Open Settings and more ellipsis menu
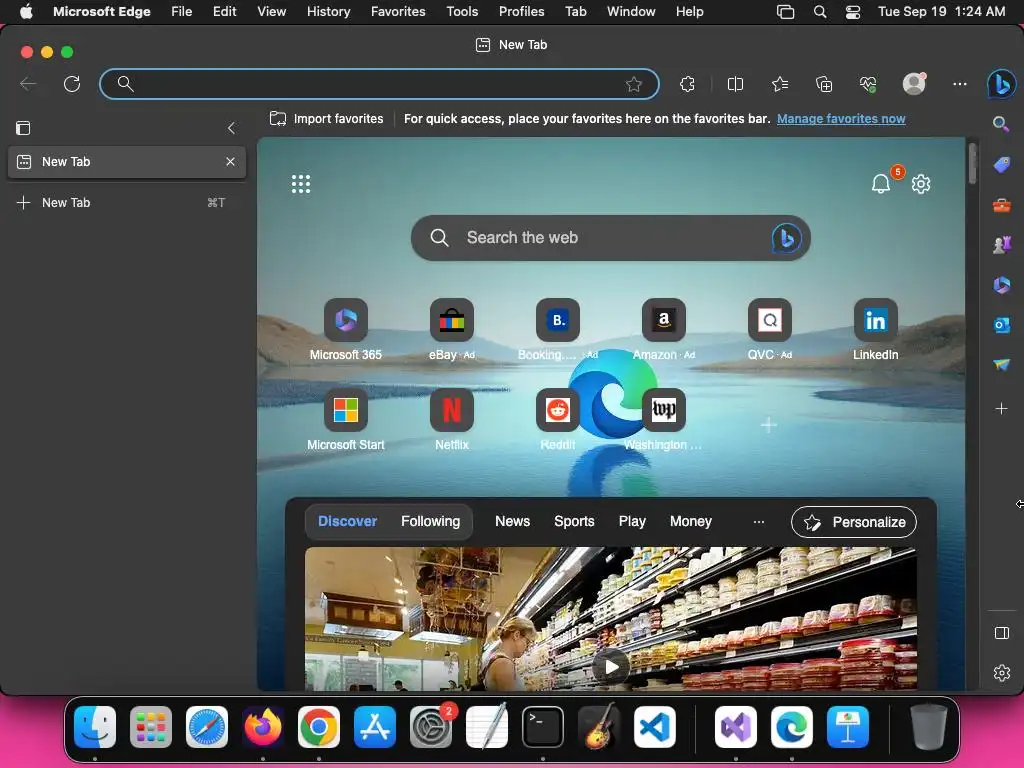Screen dimensions: 1024x768 point(959,84)
